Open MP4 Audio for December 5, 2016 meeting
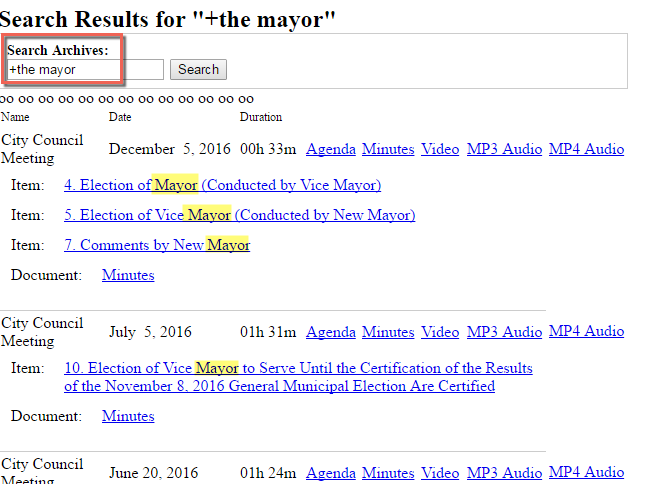This screenshot has width=646, height=484. 586,149
